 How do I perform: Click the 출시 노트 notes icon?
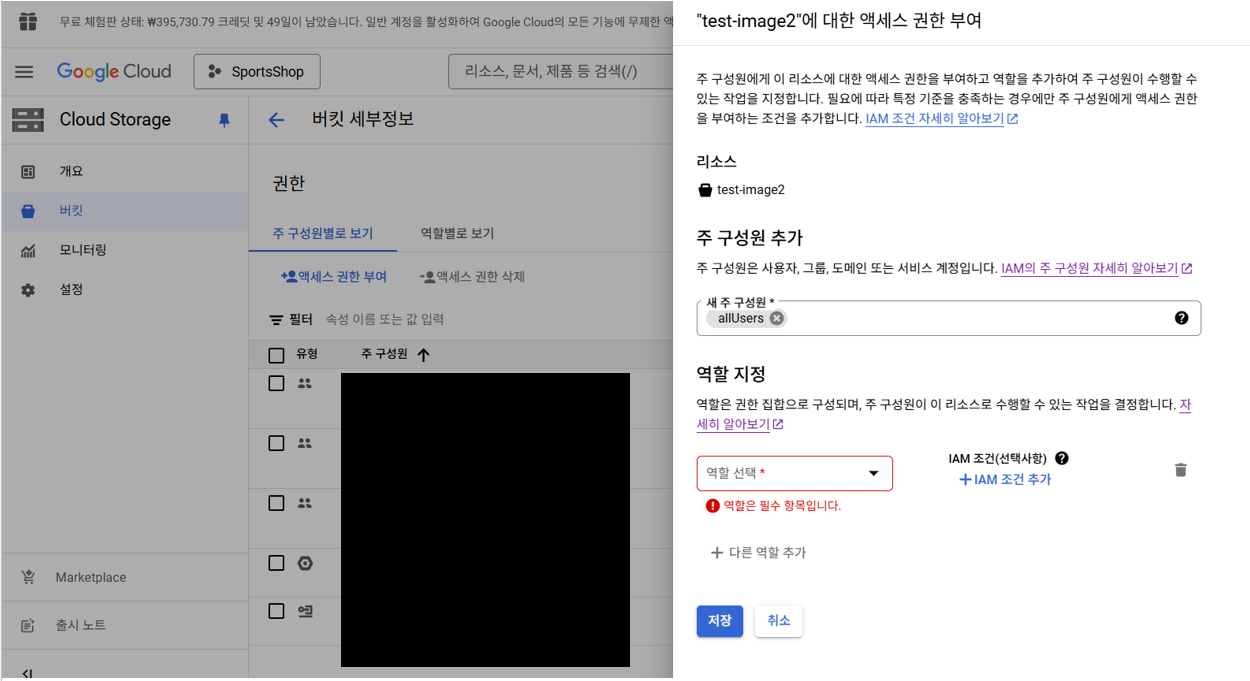pyautogui.click(x=28, y=626)
